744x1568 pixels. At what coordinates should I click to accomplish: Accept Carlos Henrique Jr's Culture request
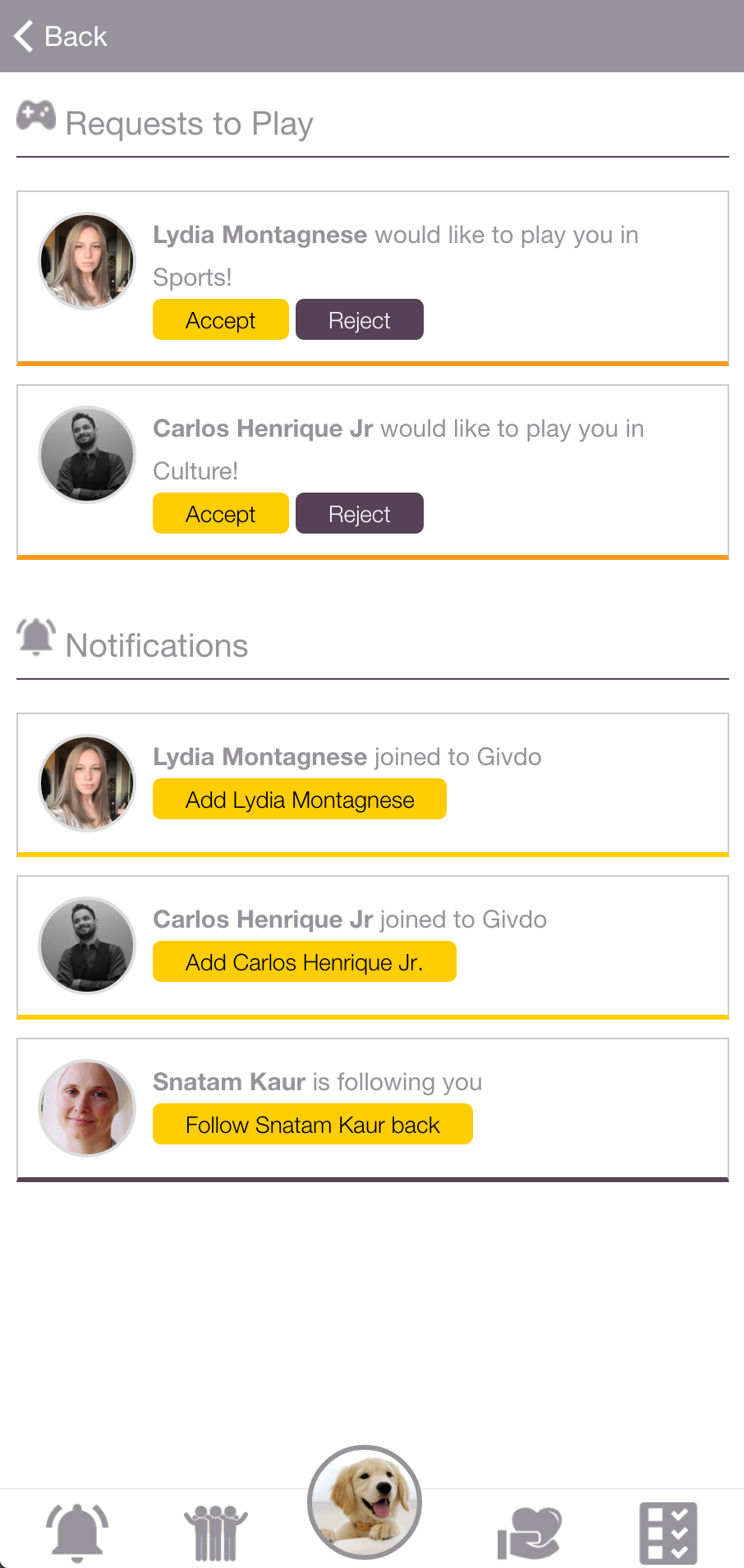coord(220,513)
